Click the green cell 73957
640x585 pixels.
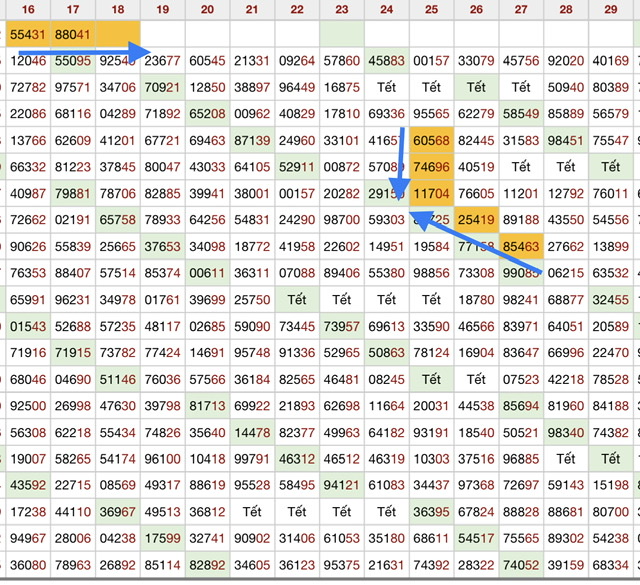(342, 326)
